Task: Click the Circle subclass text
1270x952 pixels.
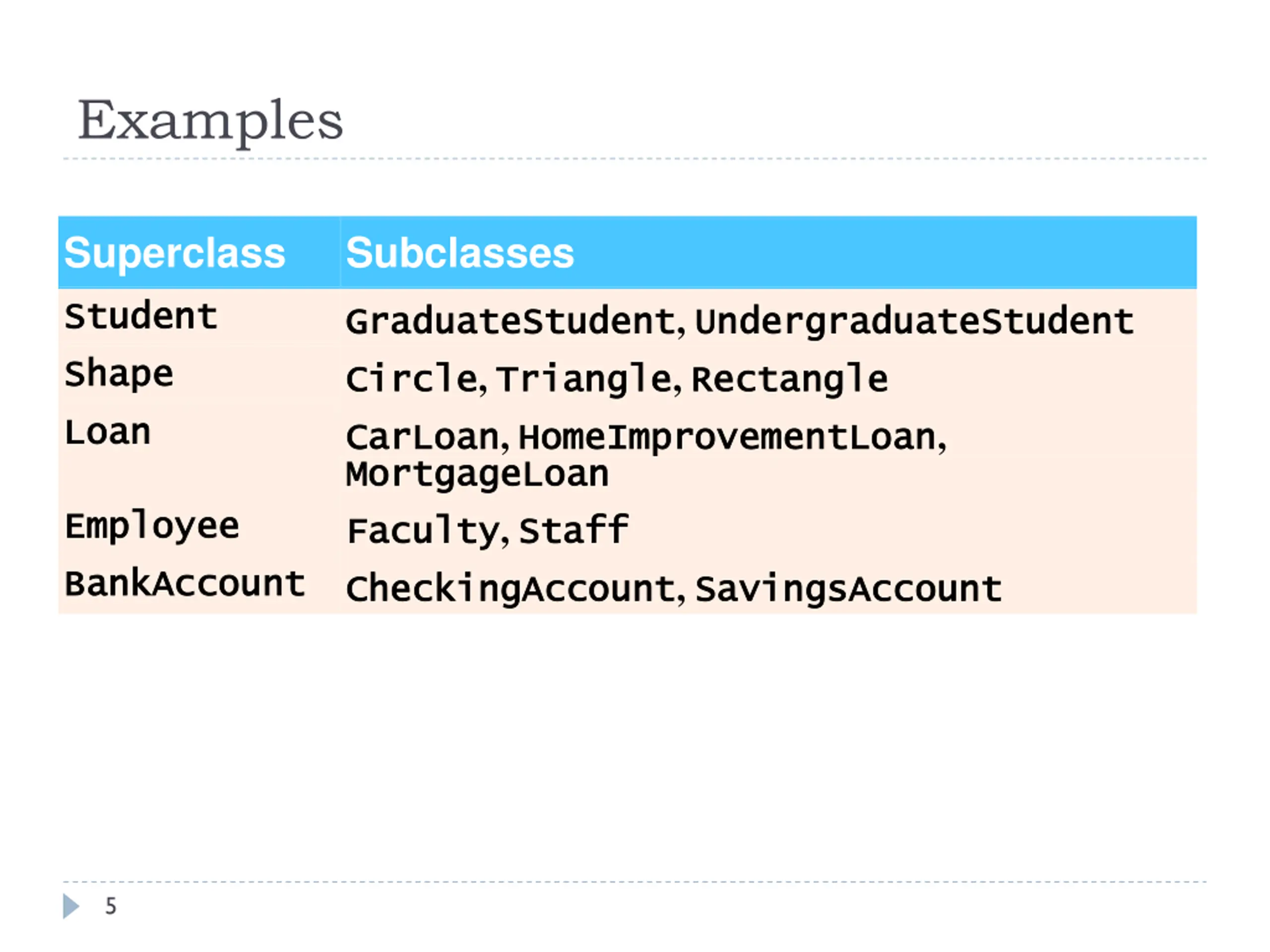Action: coord(412,379)
